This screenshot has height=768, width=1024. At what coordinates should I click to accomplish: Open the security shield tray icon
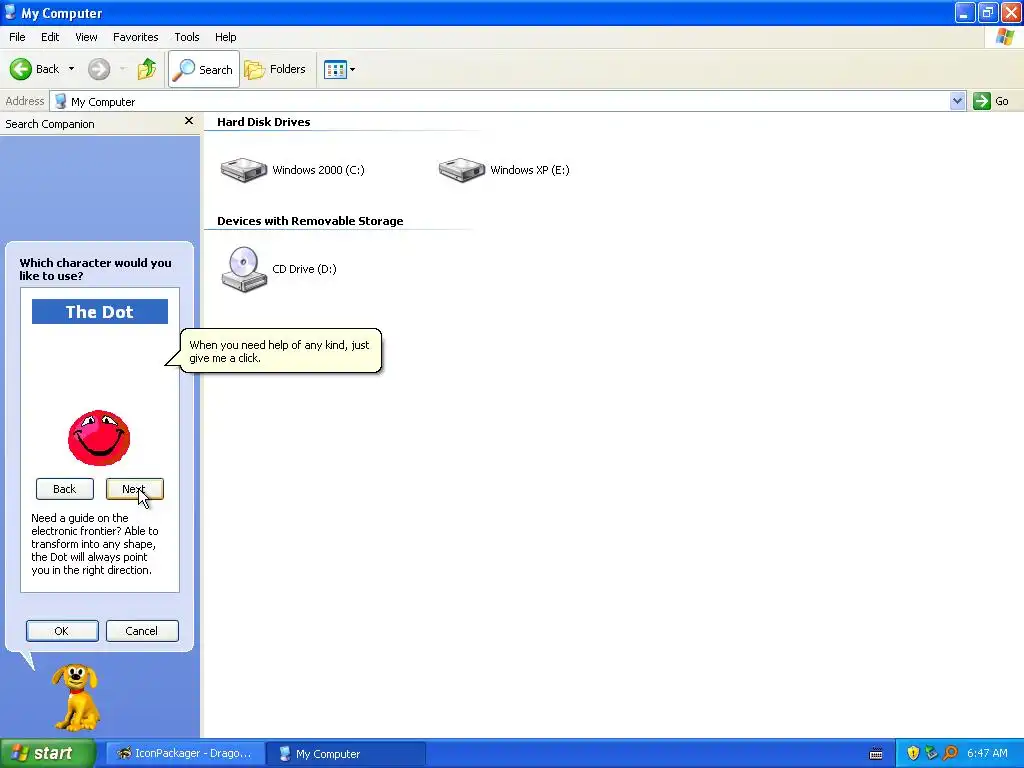tap(913, 754)
